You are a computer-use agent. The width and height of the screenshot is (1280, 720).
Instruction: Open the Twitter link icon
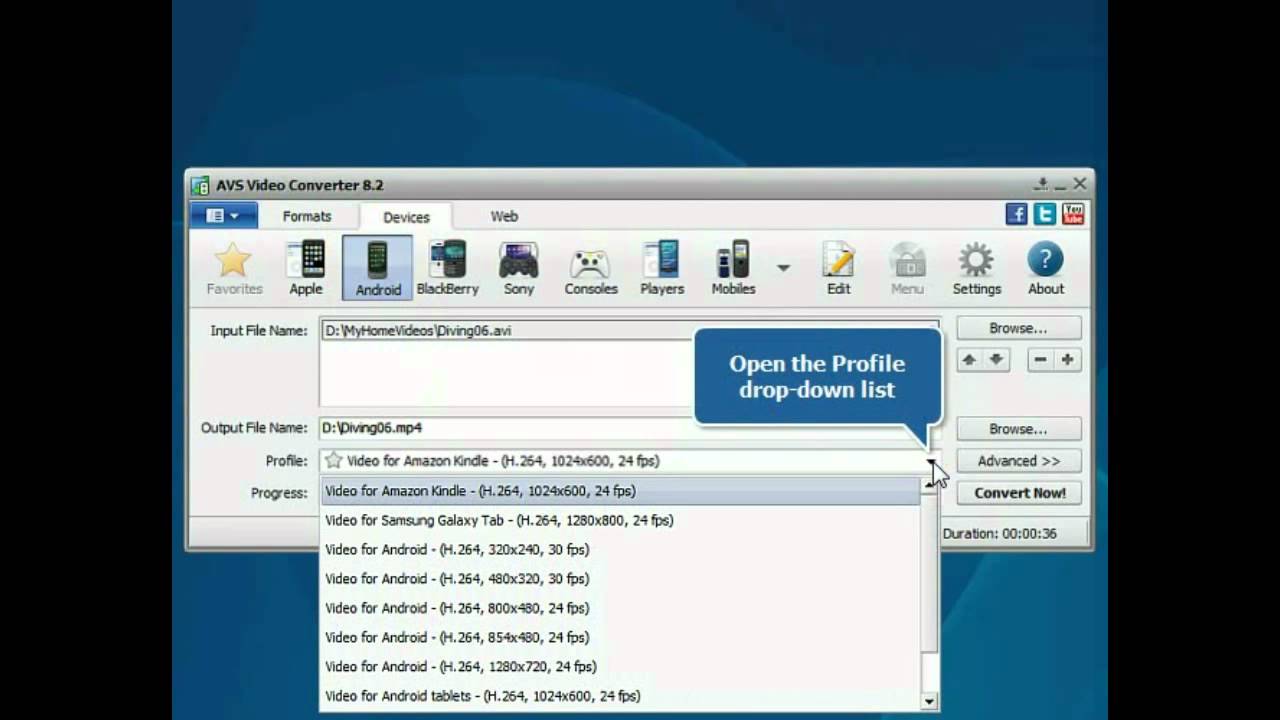[x=1045, y=214]
